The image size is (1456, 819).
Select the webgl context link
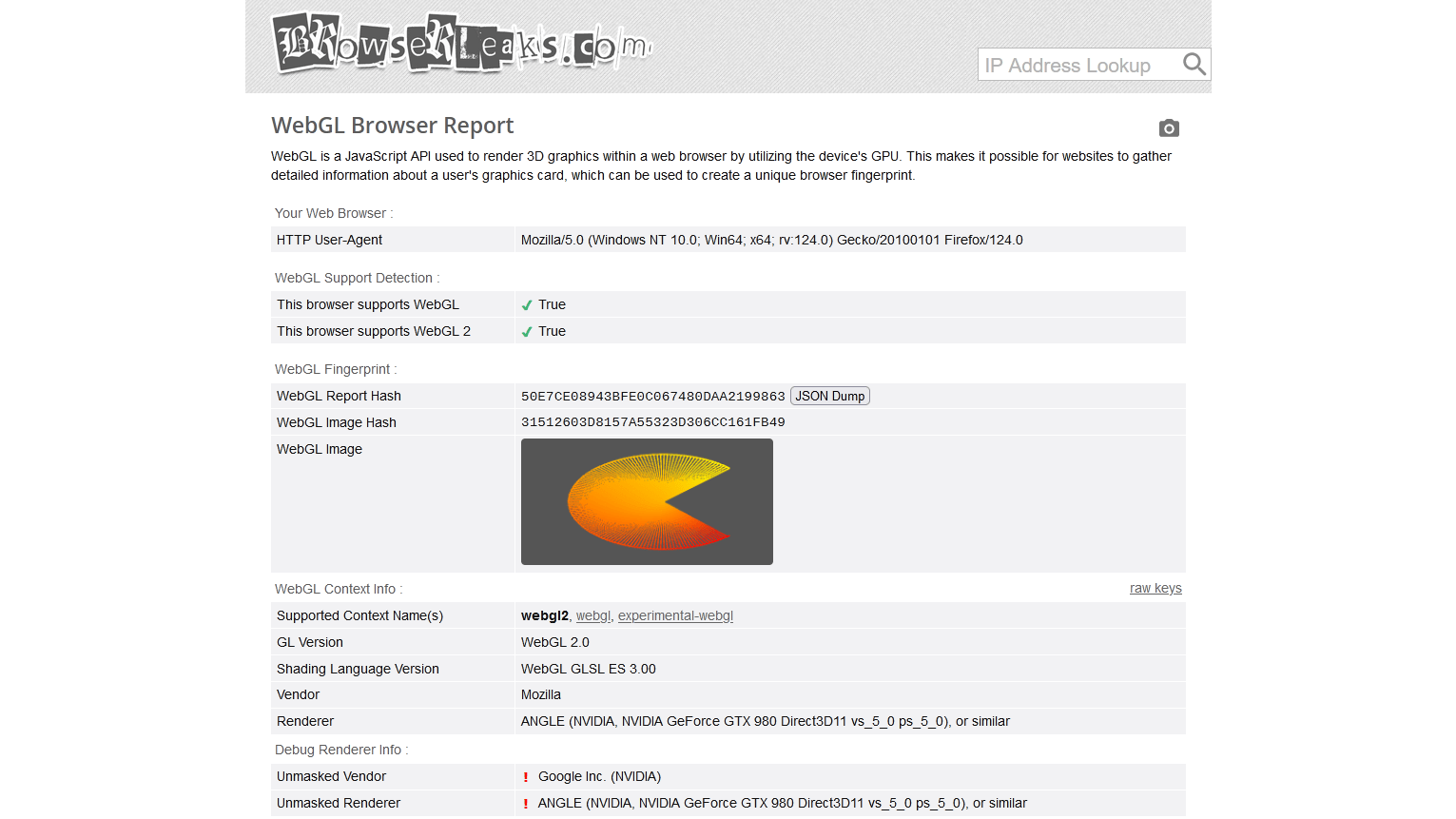593,615
